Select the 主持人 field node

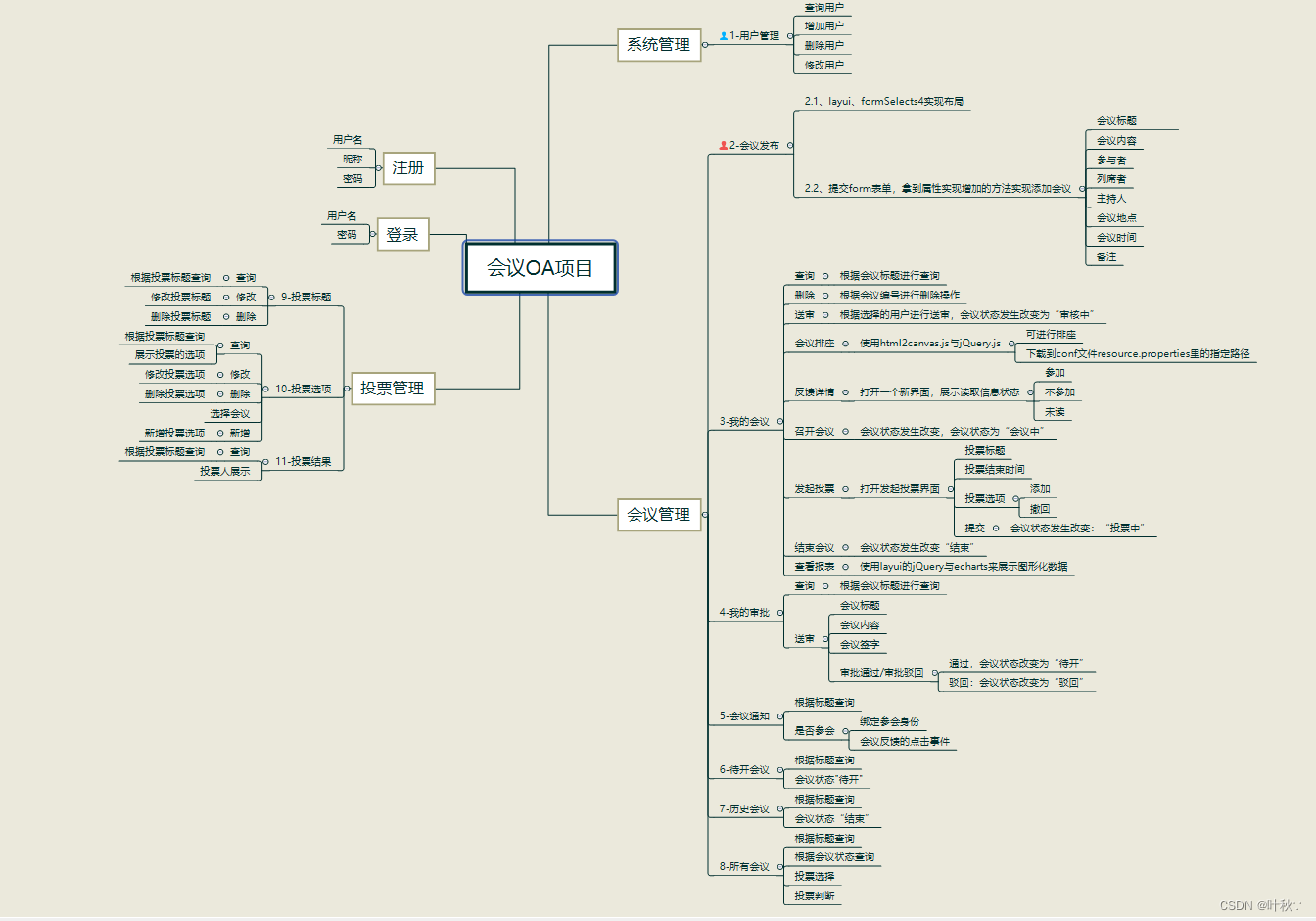click(x=1111, y=199)
